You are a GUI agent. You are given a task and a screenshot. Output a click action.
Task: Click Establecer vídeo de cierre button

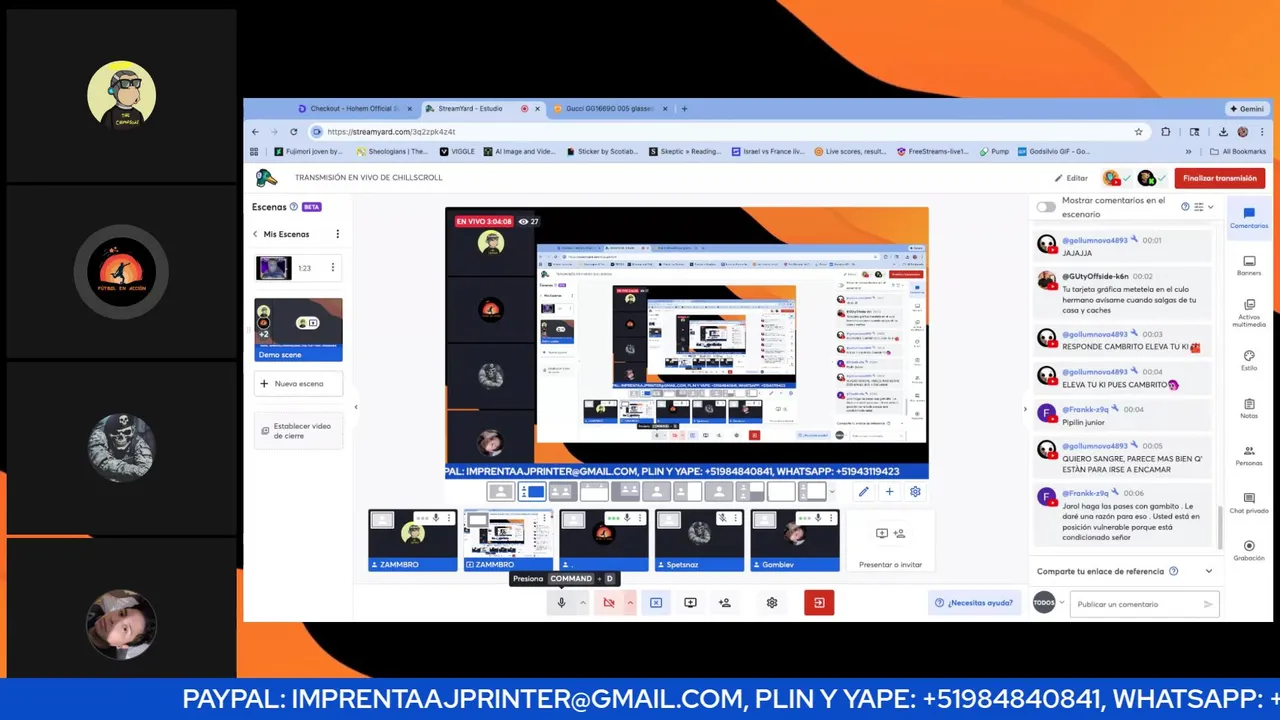pyautogui.click(x=298, y=431)
